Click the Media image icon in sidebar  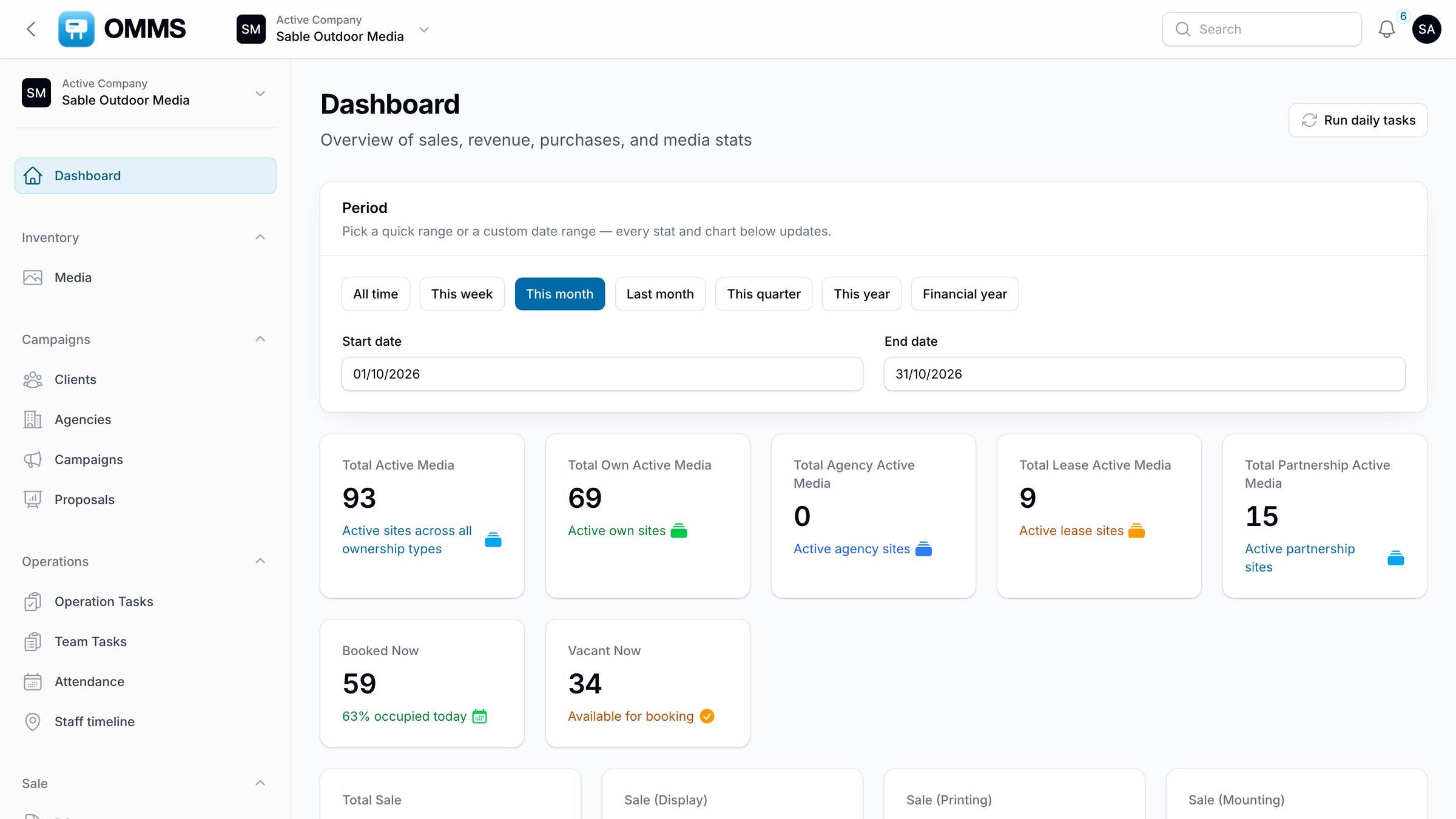(x=33, y=278)
